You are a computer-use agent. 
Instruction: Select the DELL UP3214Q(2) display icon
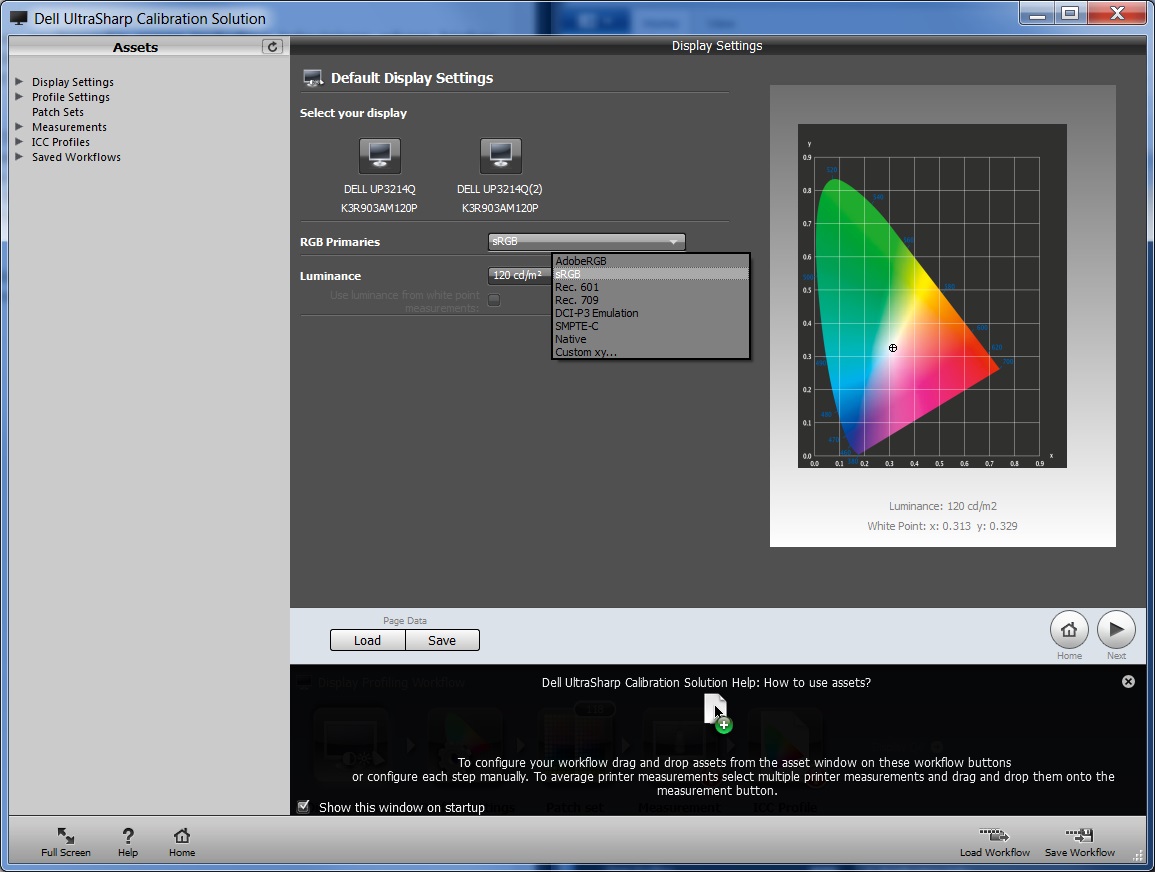tap(500, 156)
